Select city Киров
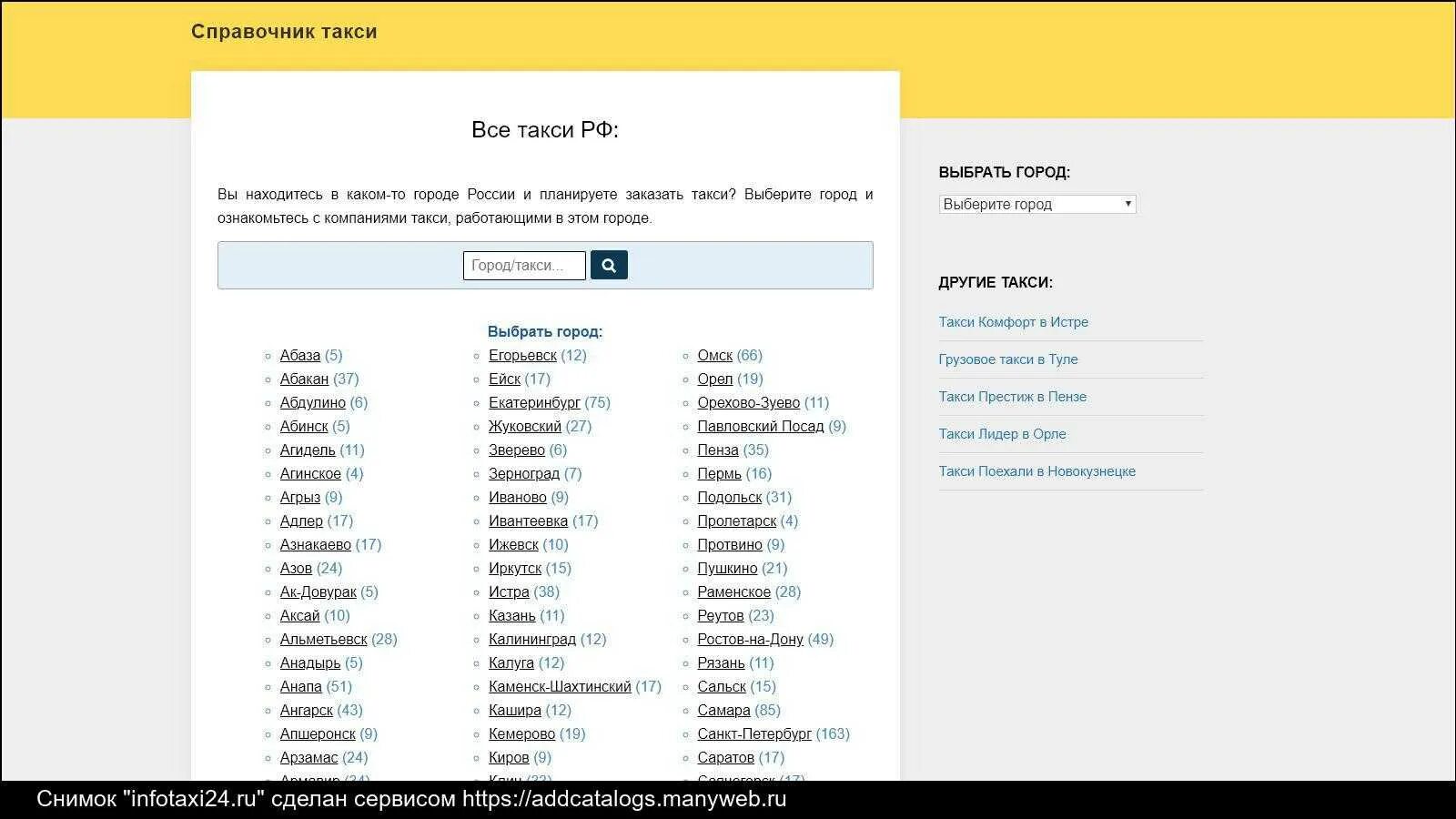 click(509, 758)
